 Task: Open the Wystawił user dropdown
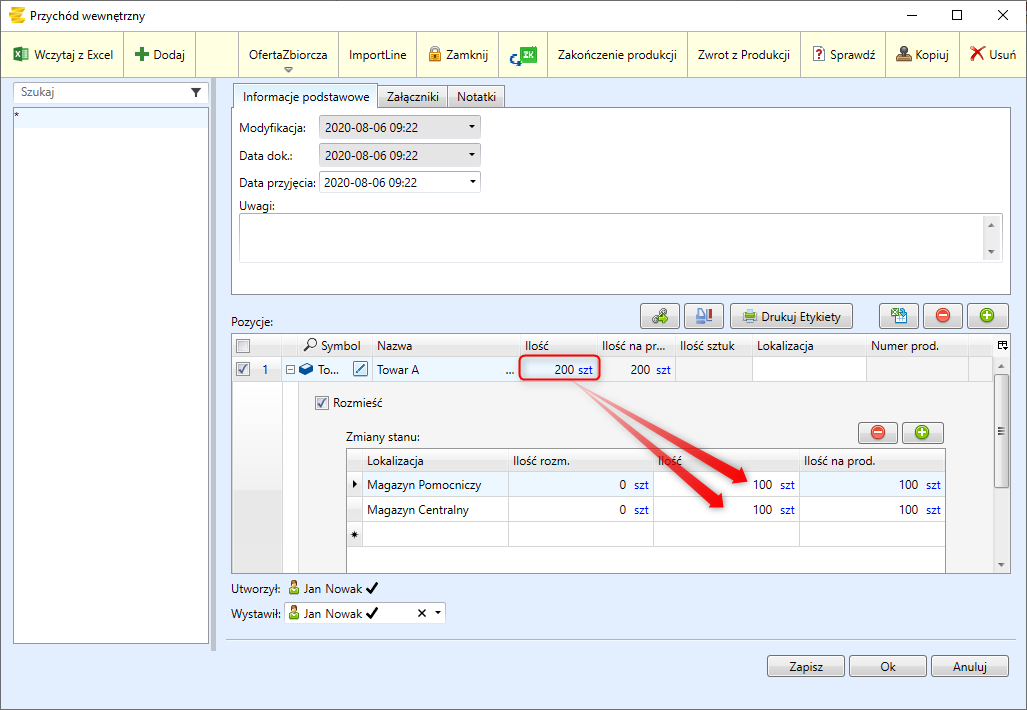tap(438, 613)
